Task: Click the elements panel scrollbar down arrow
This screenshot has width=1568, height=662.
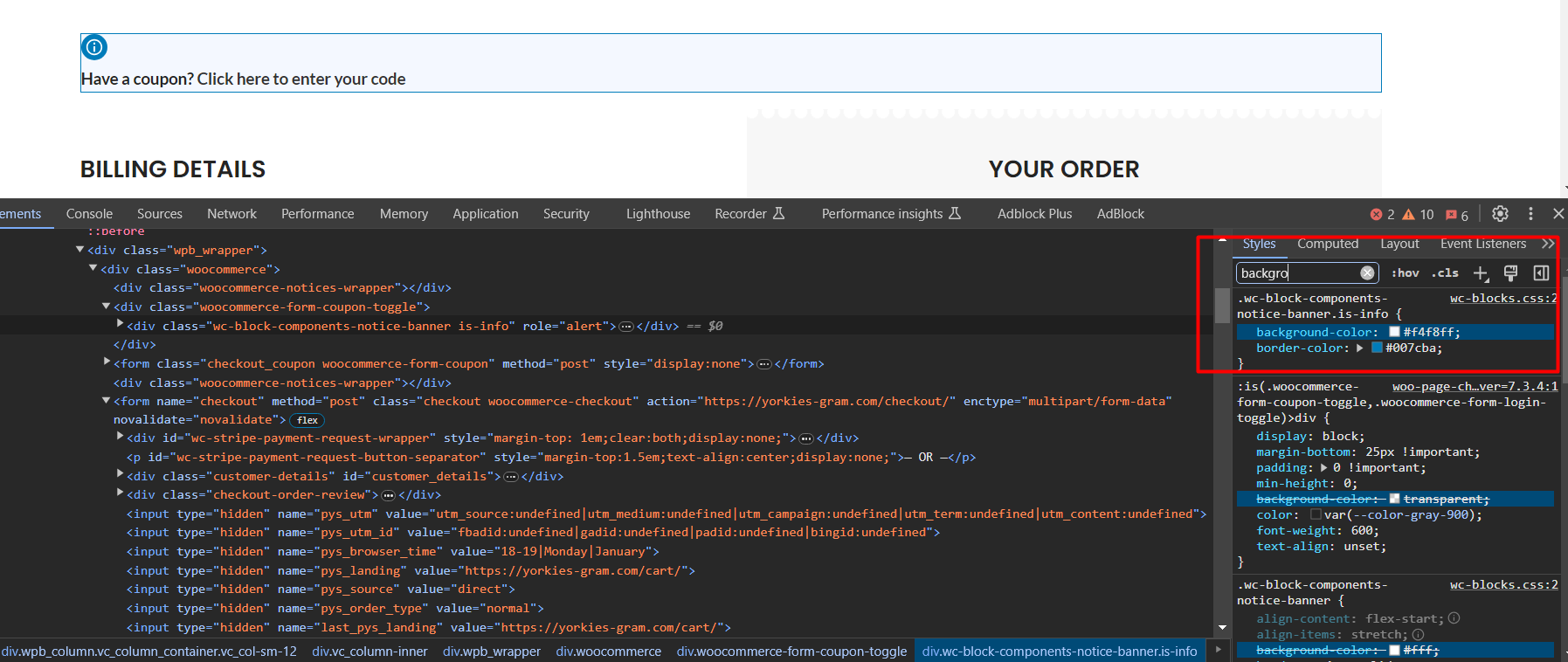Action: [1222, 628]
